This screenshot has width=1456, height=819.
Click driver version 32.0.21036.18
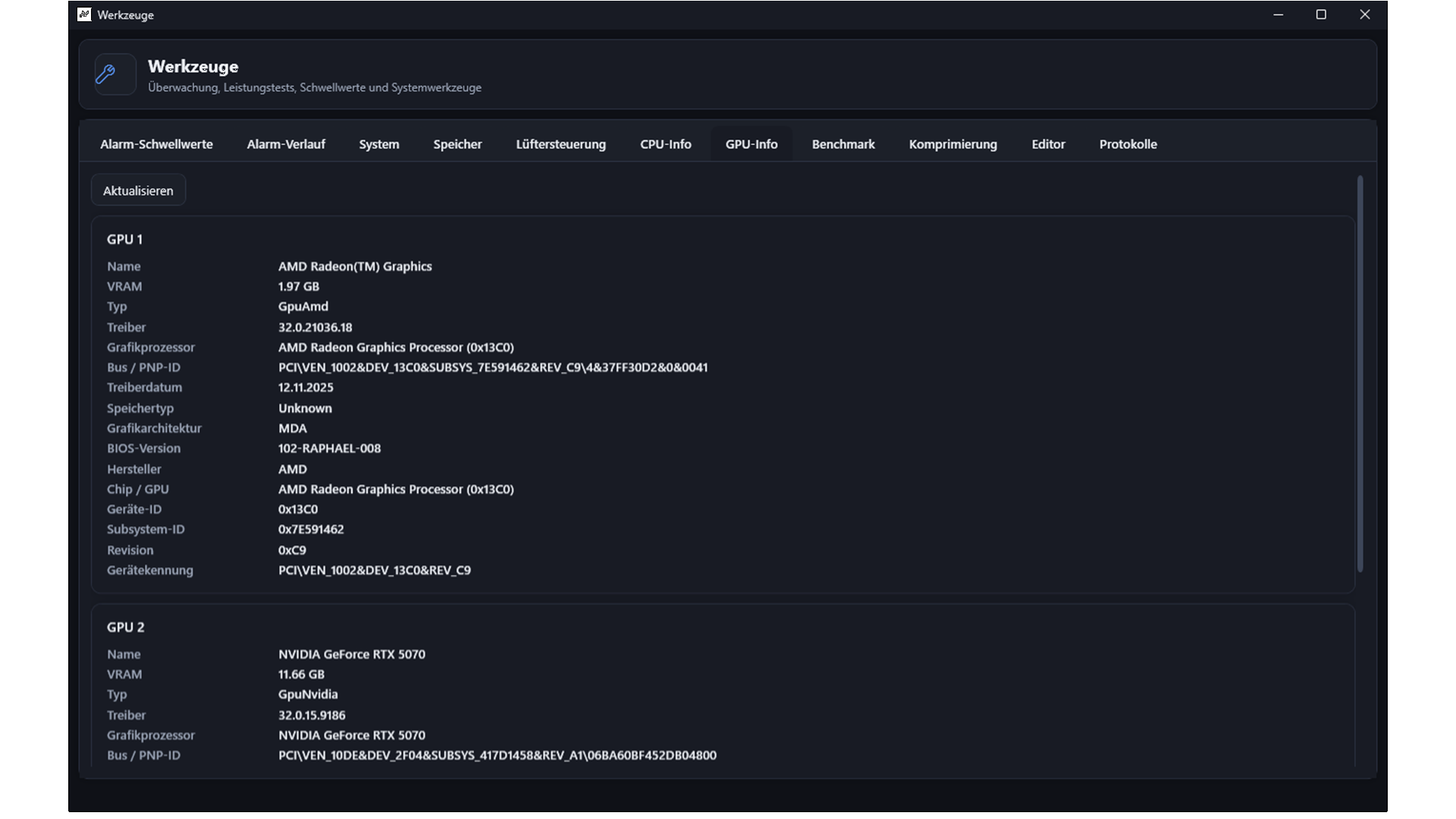coord(315,328)
